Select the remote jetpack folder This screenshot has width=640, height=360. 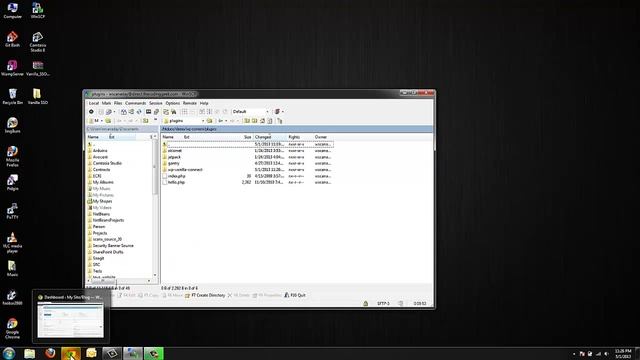coord(174,157)
